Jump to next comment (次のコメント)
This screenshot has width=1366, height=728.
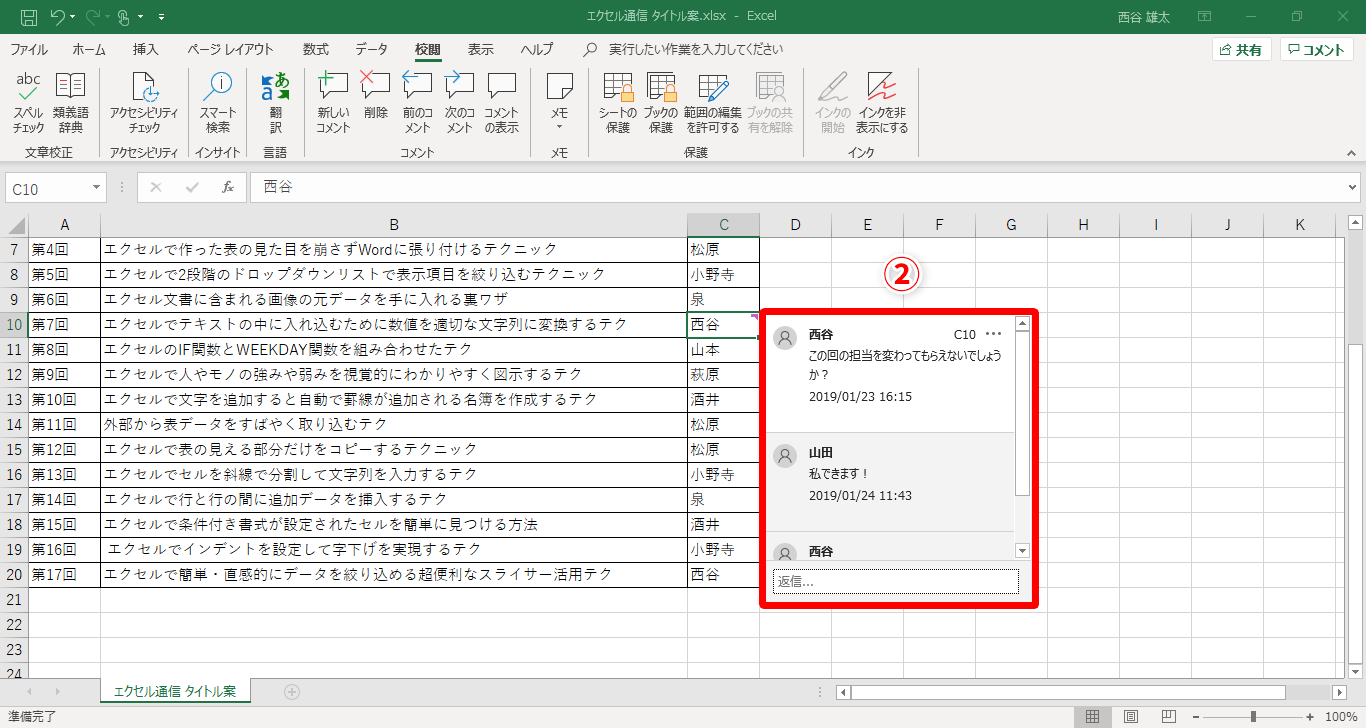point(459,103)
